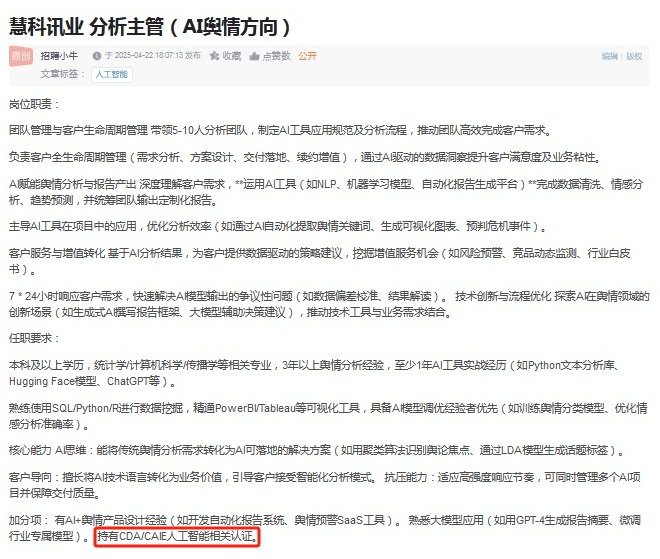Click the thumbs-up 点赞 icon
Viewport: 660px width, 559px height.
254,56
